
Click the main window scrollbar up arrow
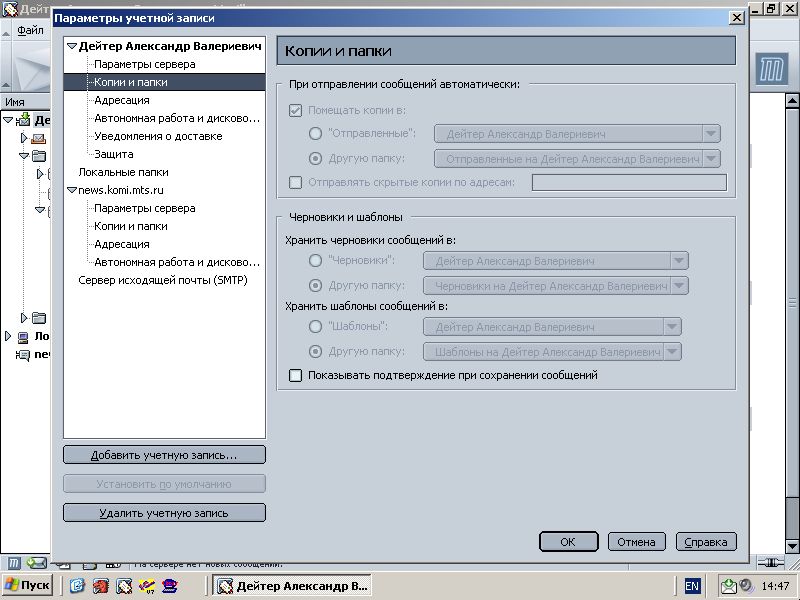[792, 101]
